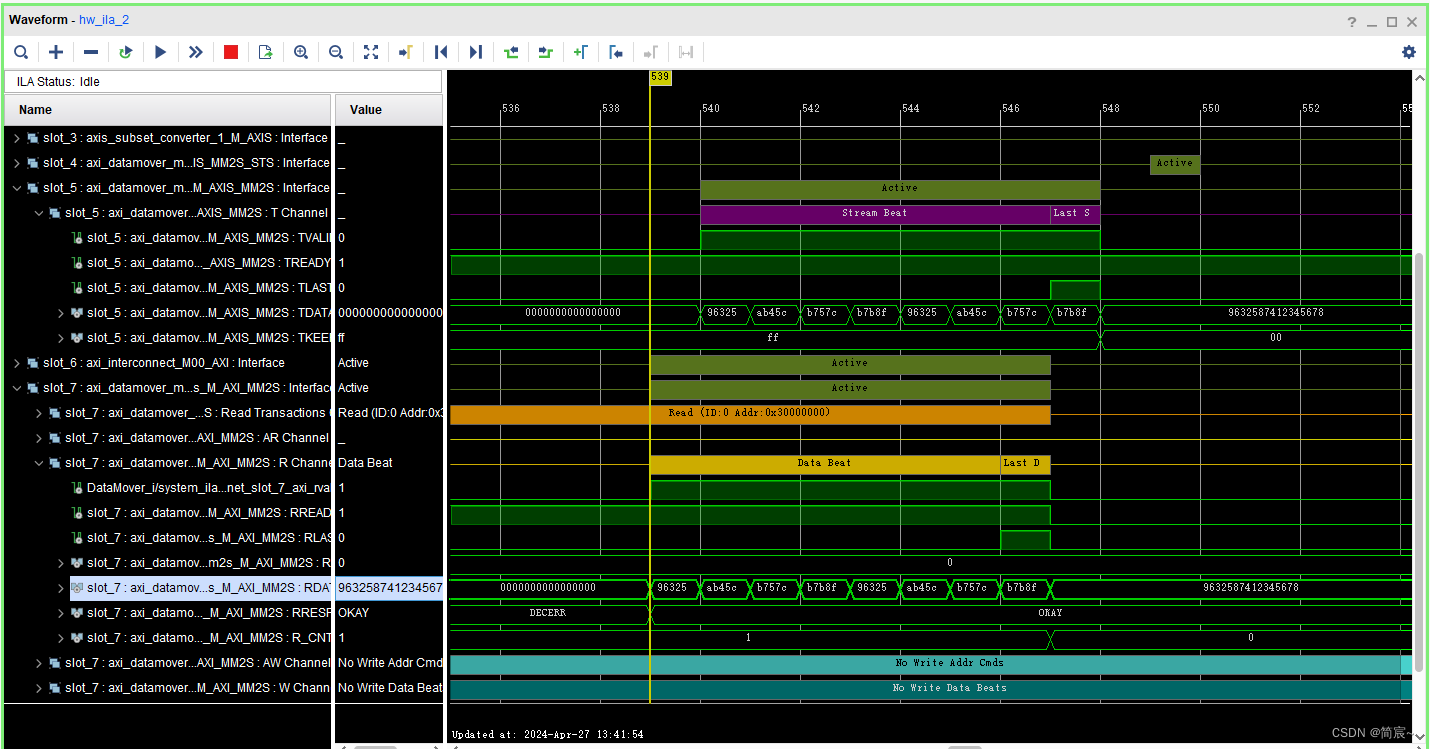Click the yellow Data Beat block

[825, 463]
